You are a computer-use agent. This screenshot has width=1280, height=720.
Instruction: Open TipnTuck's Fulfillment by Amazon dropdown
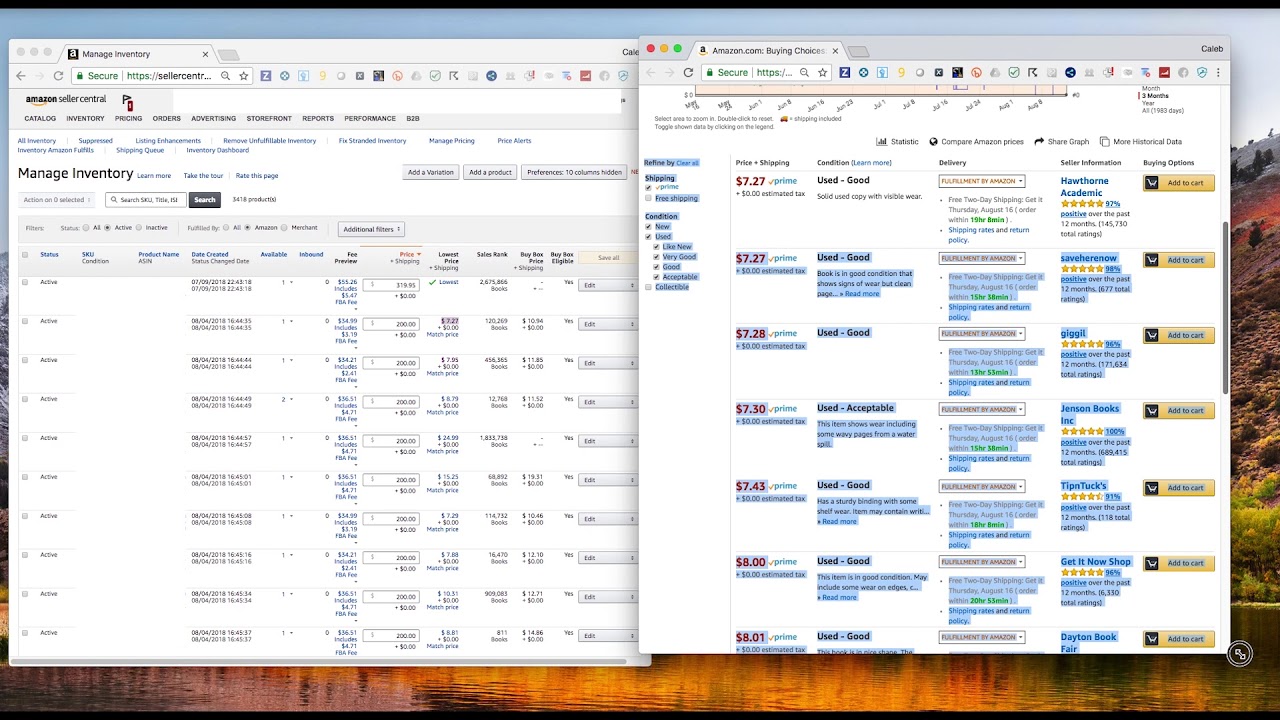point(982,486)
